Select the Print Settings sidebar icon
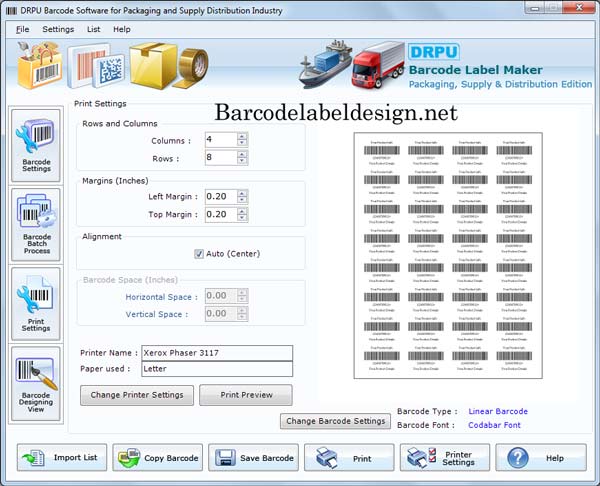 pos(36,303)
